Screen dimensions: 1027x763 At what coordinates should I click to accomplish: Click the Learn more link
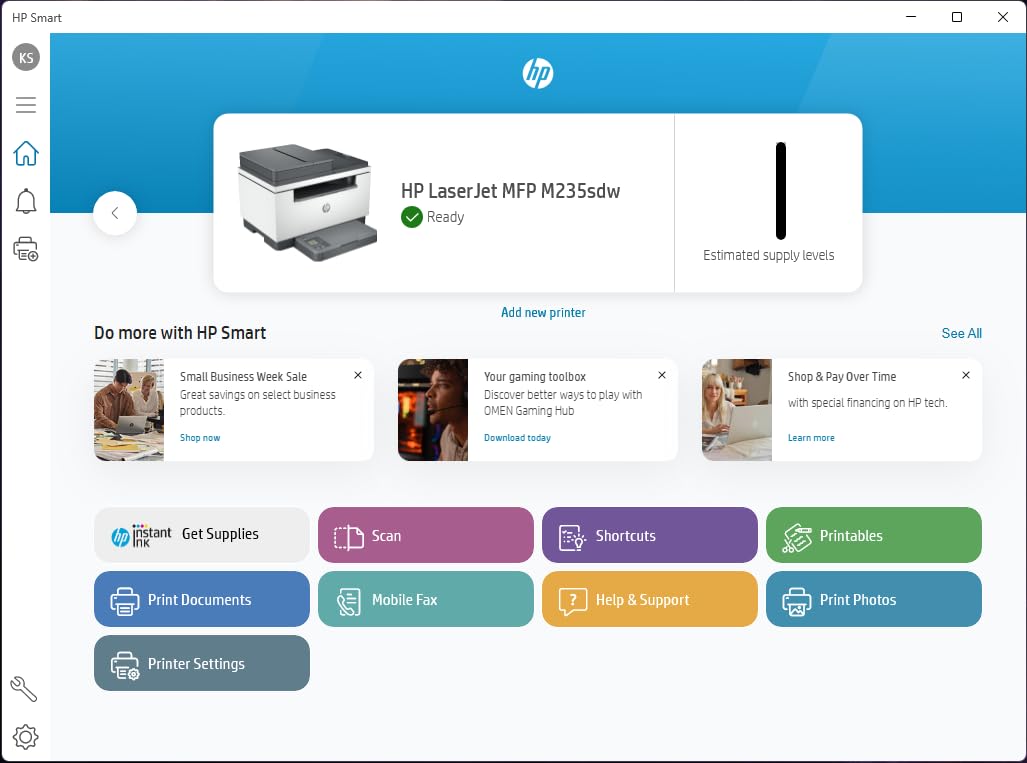point(811,437)
